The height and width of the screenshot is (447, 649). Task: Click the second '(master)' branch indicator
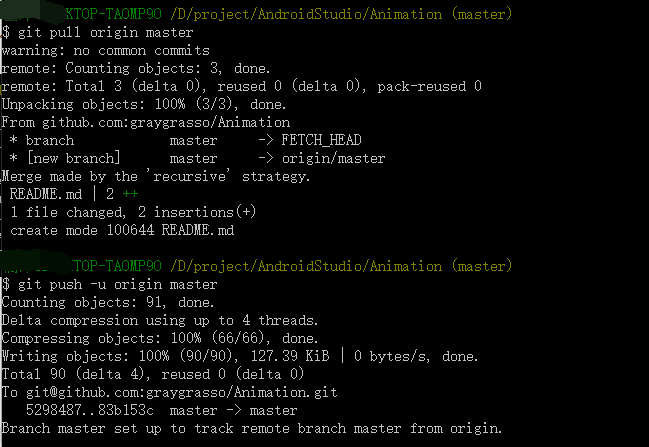pyautogui.click(x=482, y=266)
